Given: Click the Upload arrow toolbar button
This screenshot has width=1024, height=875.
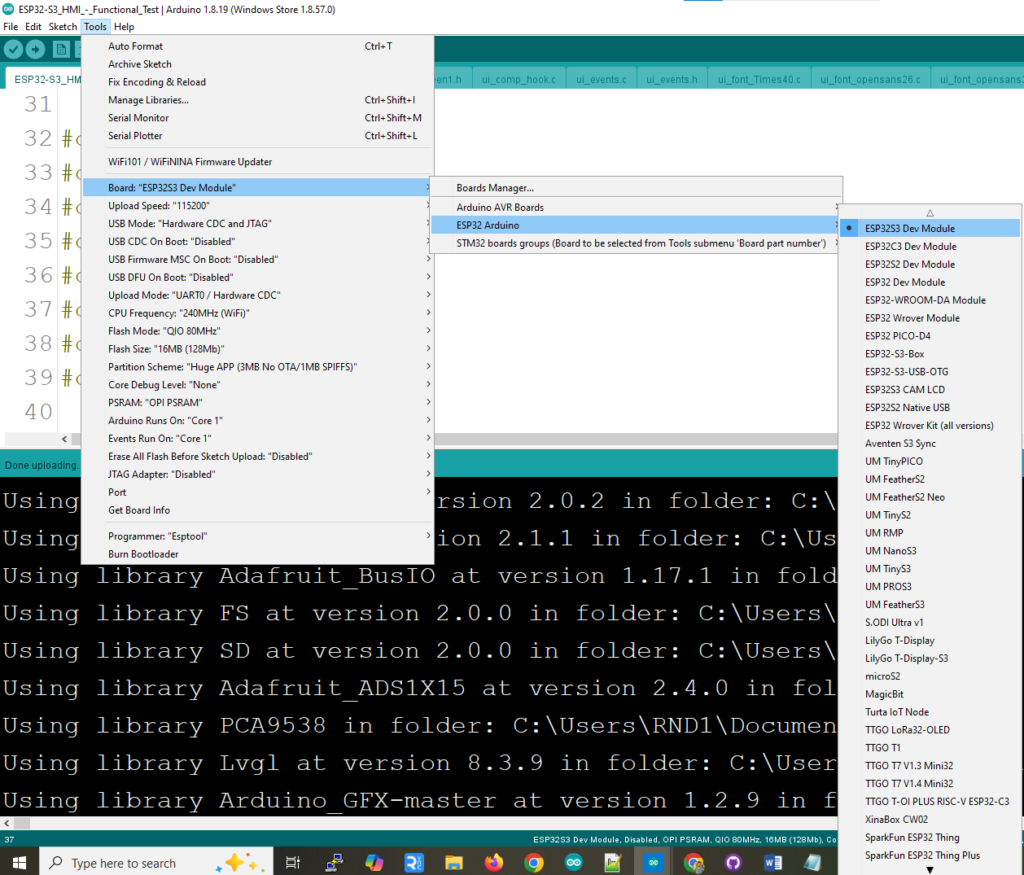Looking at the screenshot, I should pos(36,49).
